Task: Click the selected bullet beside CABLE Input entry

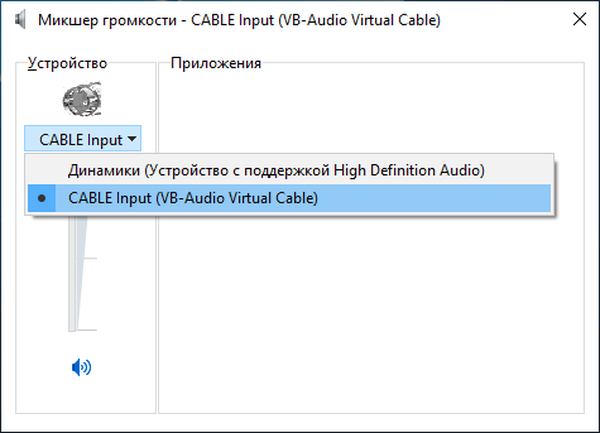Action: coord(42,198)
